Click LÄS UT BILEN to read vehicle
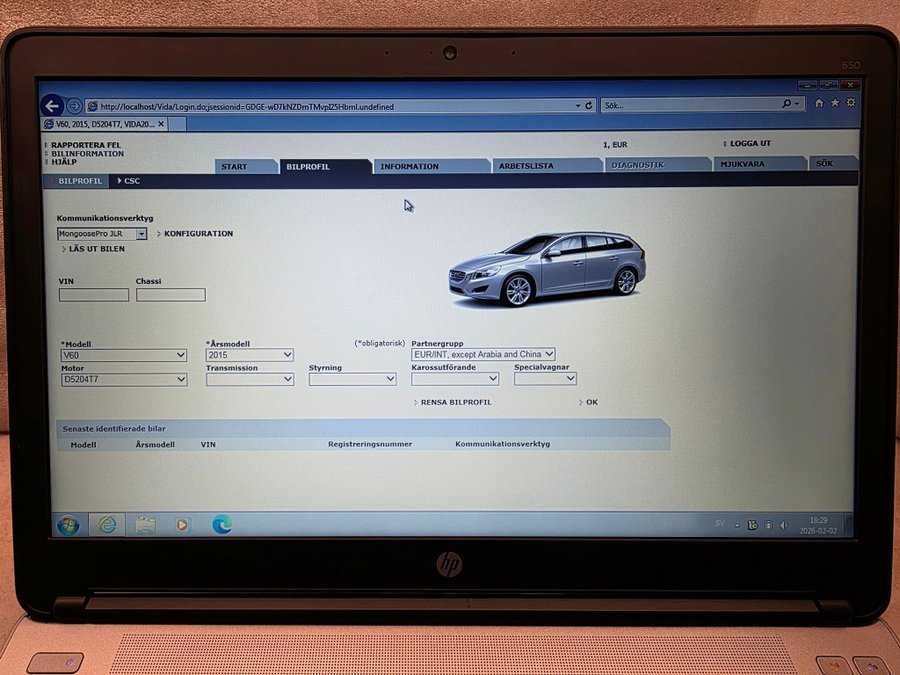This screenshot has width=900, height=675. point(96,249)
